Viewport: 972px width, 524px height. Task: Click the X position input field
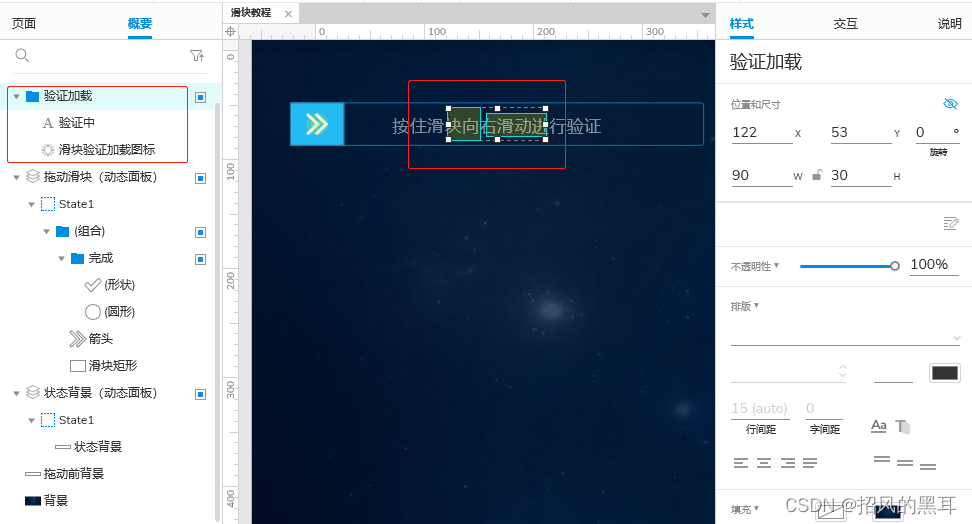click(762, 133)
